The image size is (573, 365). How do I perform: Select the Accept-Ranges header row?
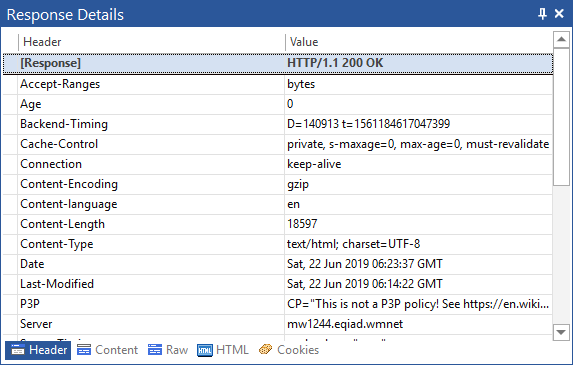click(278, 84)
